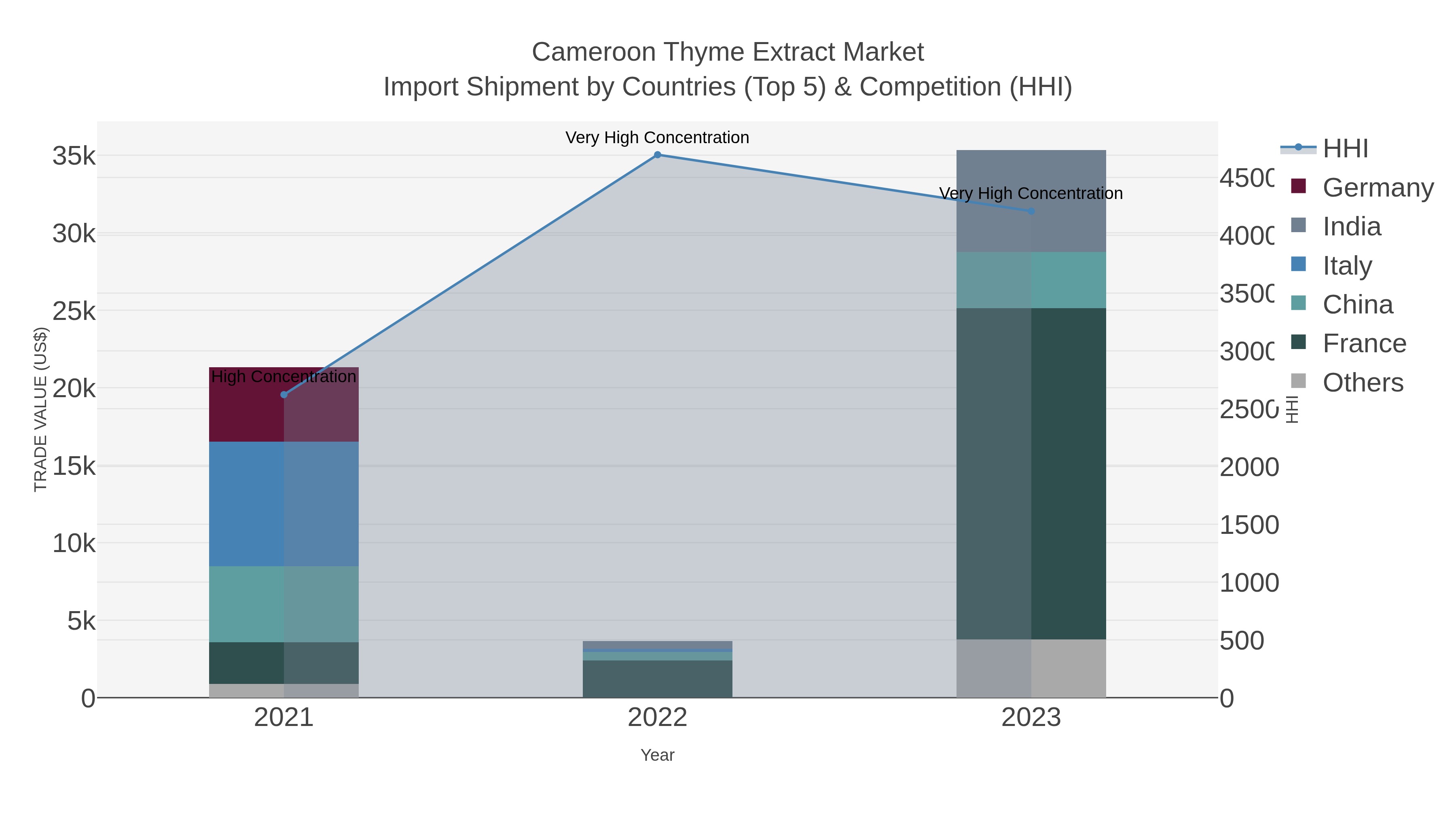
Task: Click the 2000 tick on the HHI axis
Action: click(1249, 468)
